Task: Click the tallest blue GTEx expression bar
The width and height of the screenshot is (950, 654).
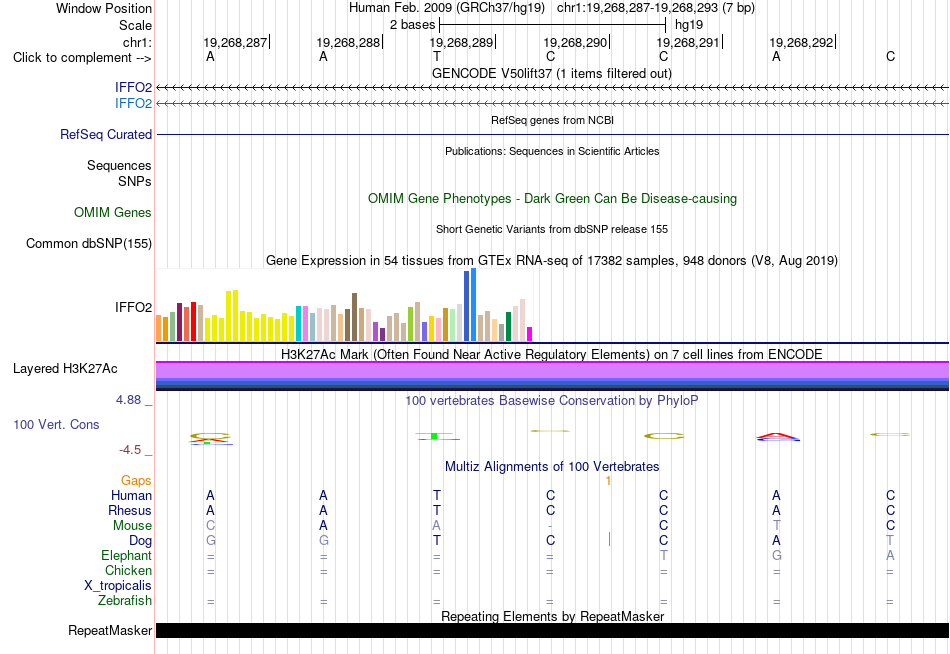Action: (473, 305)
